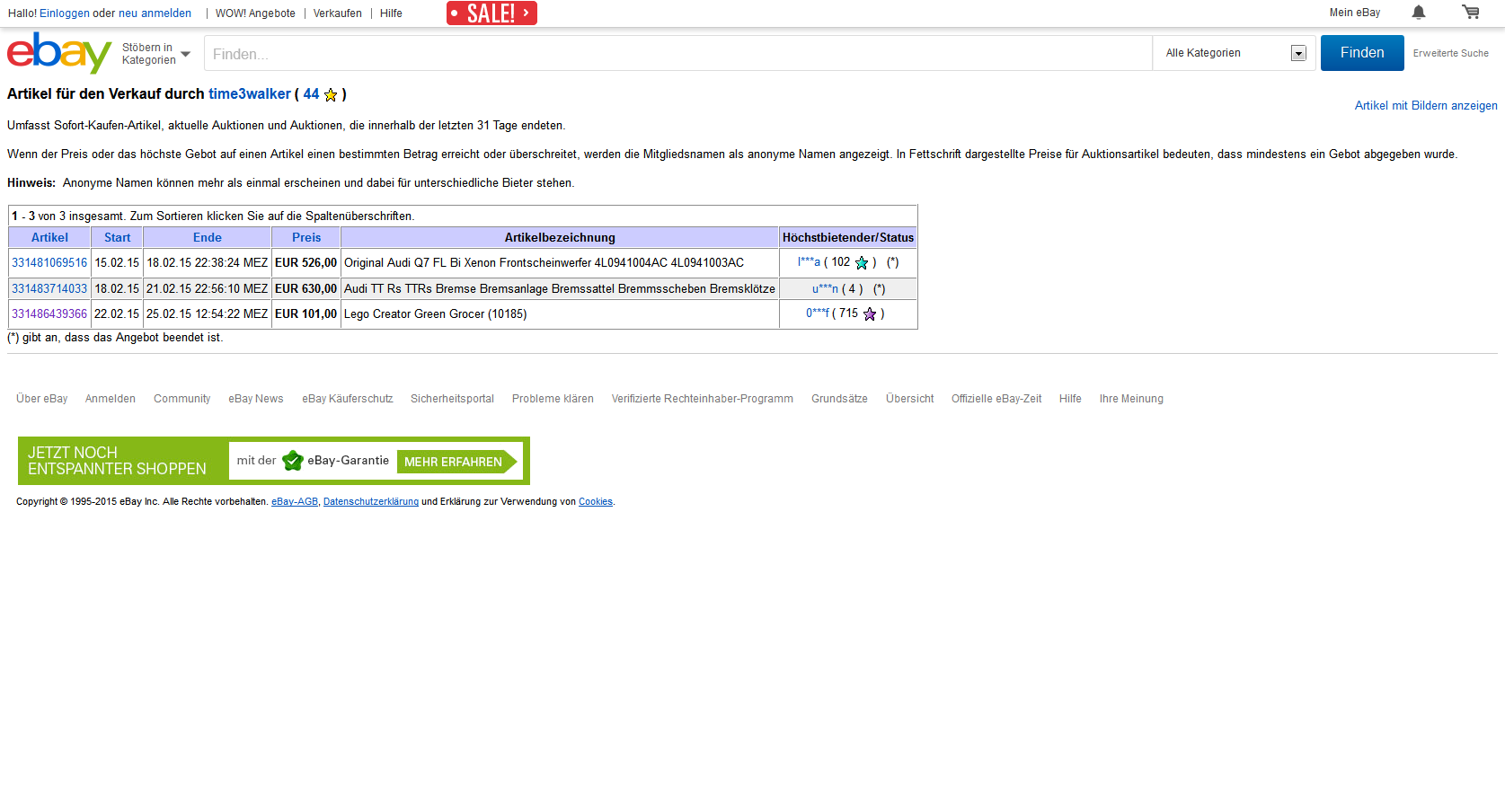Open the shopping cart icon
Screen dimensions: 1505x812
(1470, 13)
